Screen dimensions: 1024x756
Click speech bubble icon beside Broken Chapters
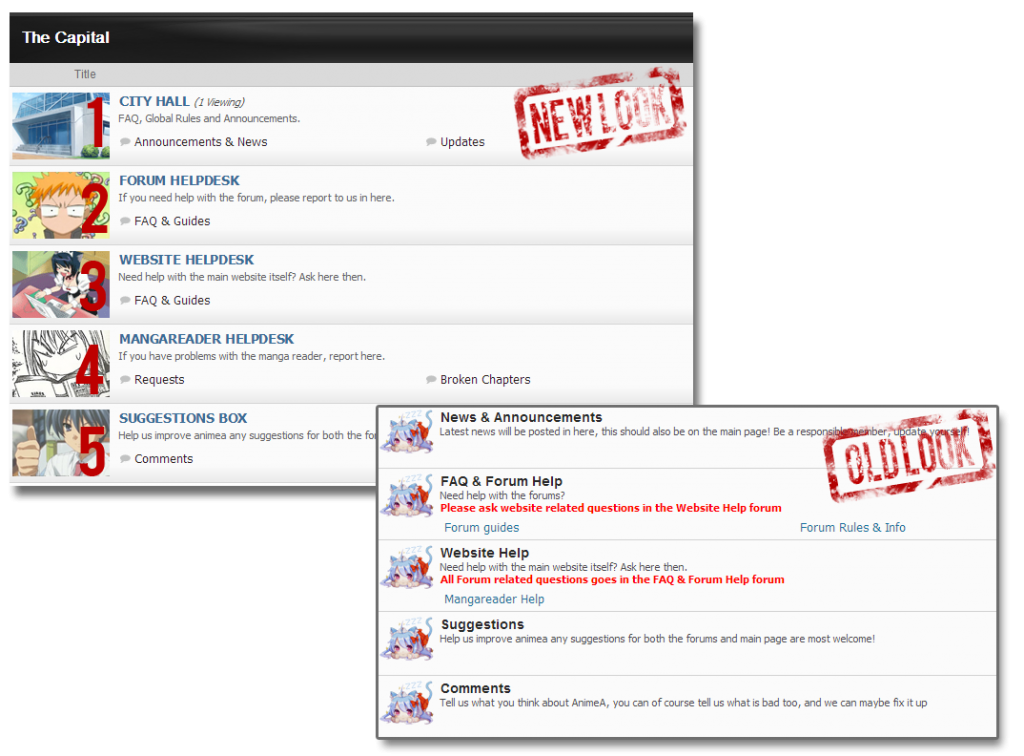pos(431,380)
